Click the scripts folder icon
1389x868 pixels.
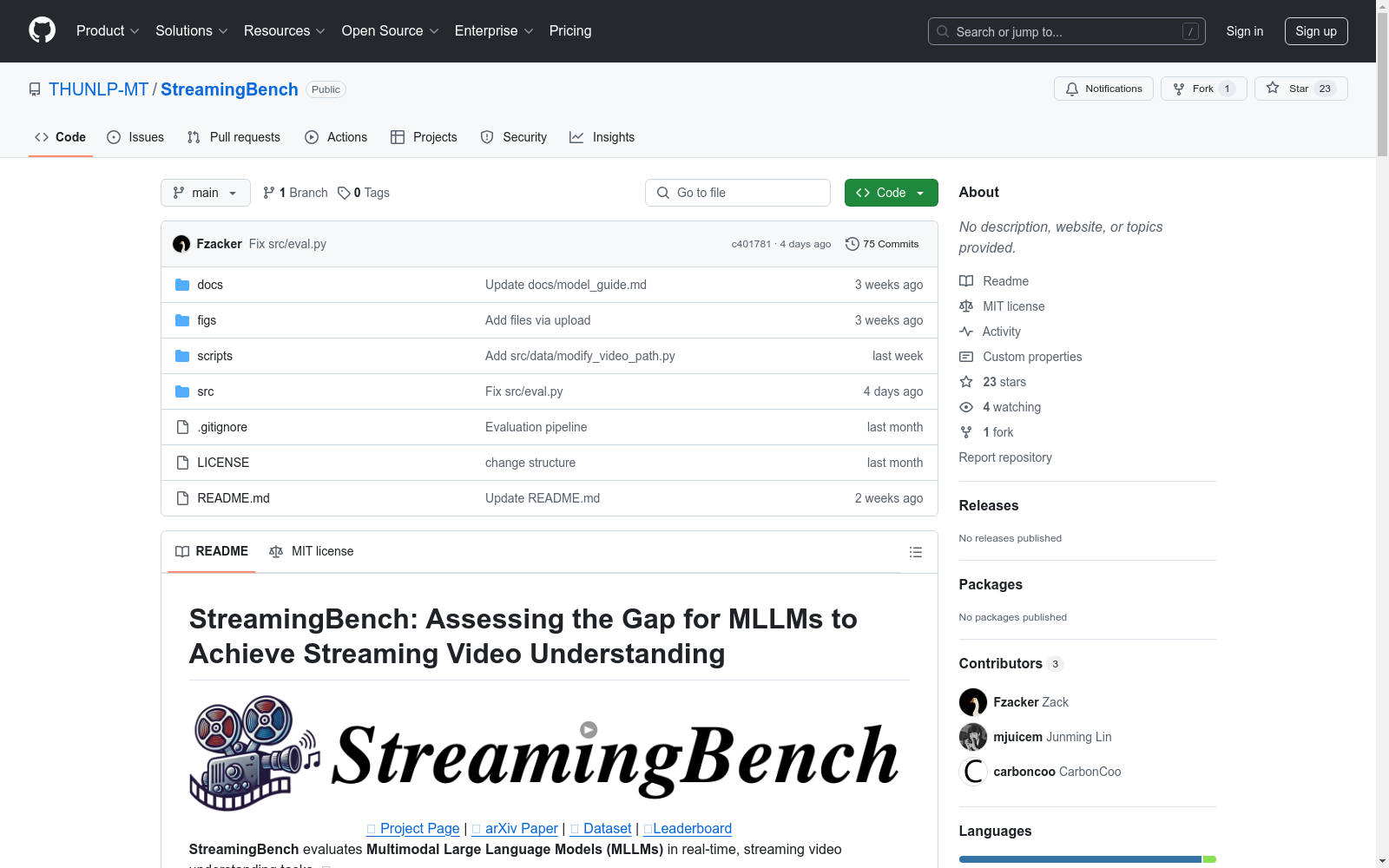(182, 356)
